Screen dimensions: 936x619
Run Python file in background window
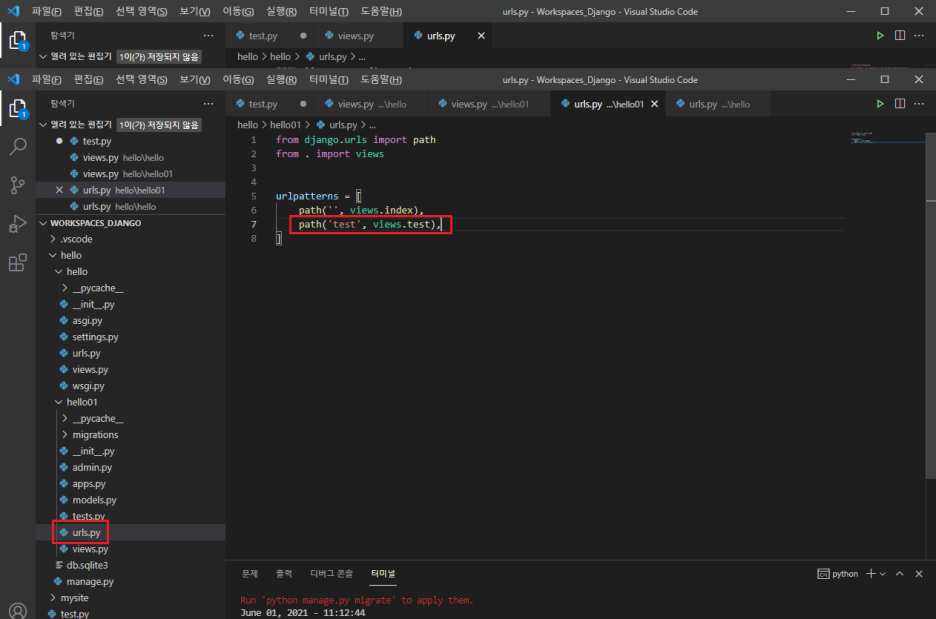click(x=880, y=36)
